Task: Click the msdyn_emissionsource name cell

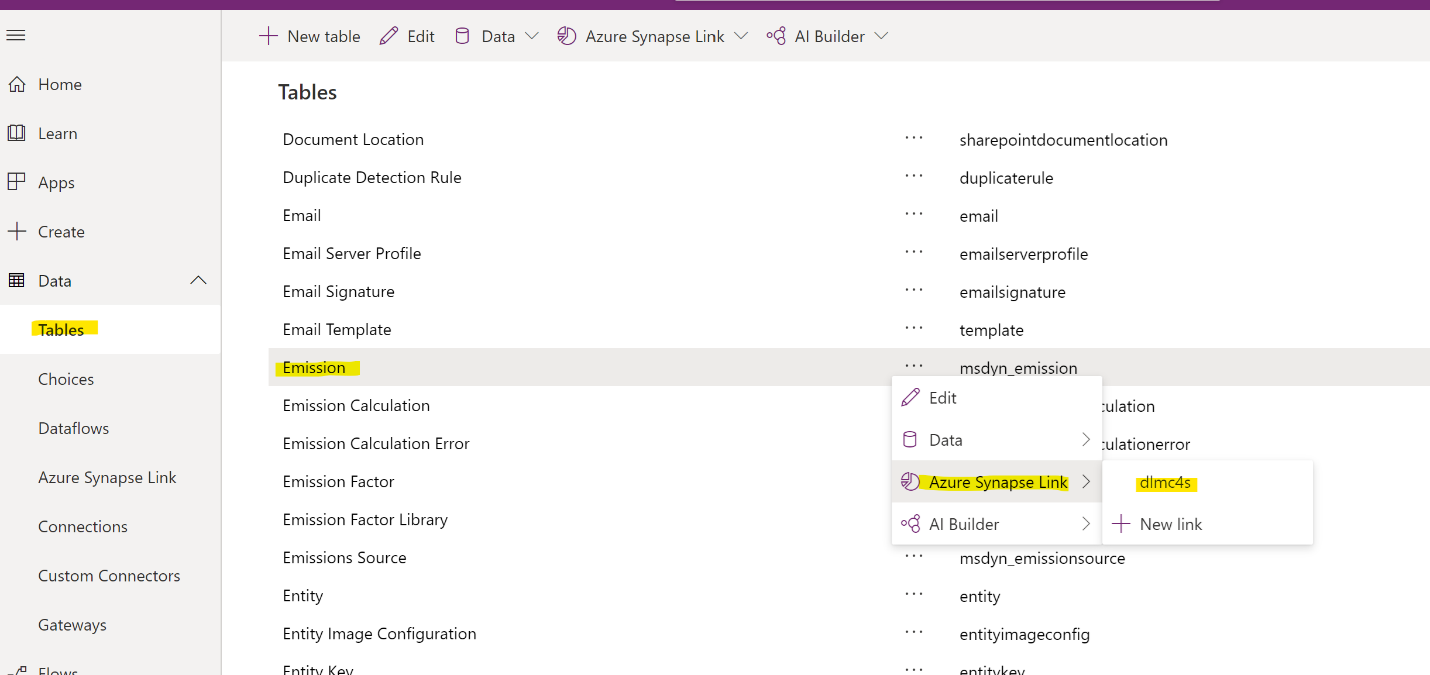Action: (x=1042, y=558)
